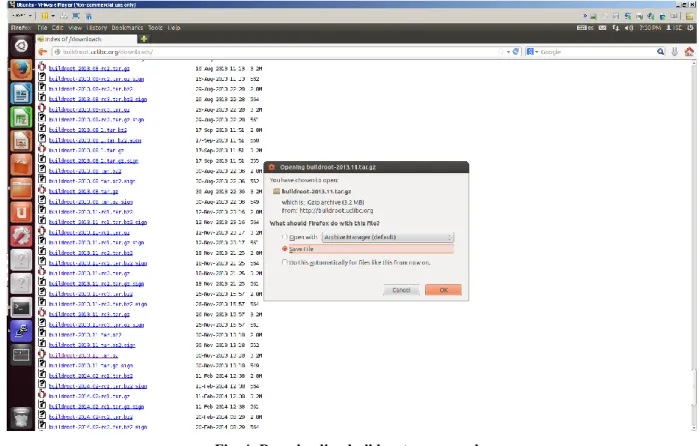Go back with the Firefox back arrow
The height and width of the screenshot is (446, 699).
(43, 52)
